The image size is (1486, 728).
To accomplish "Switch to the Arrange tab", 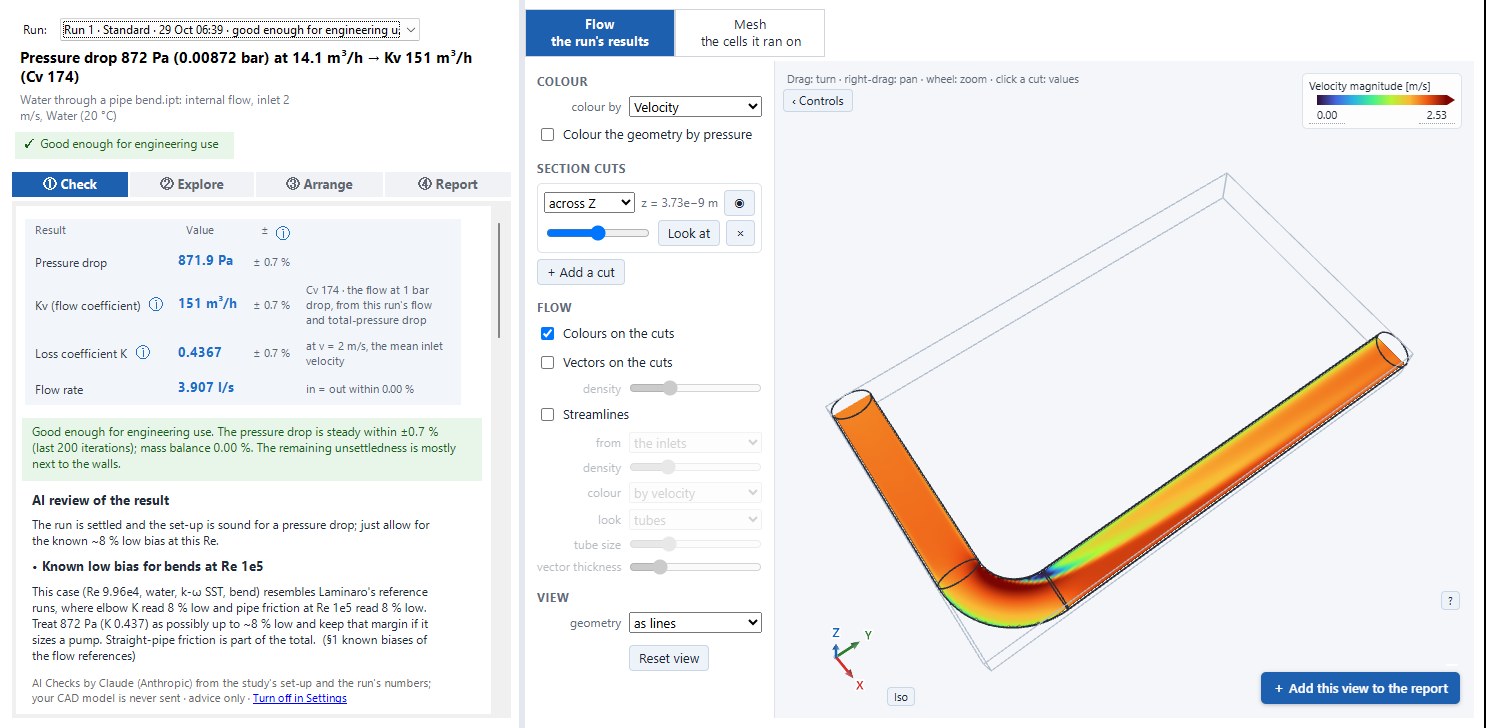I will point(319,184).
